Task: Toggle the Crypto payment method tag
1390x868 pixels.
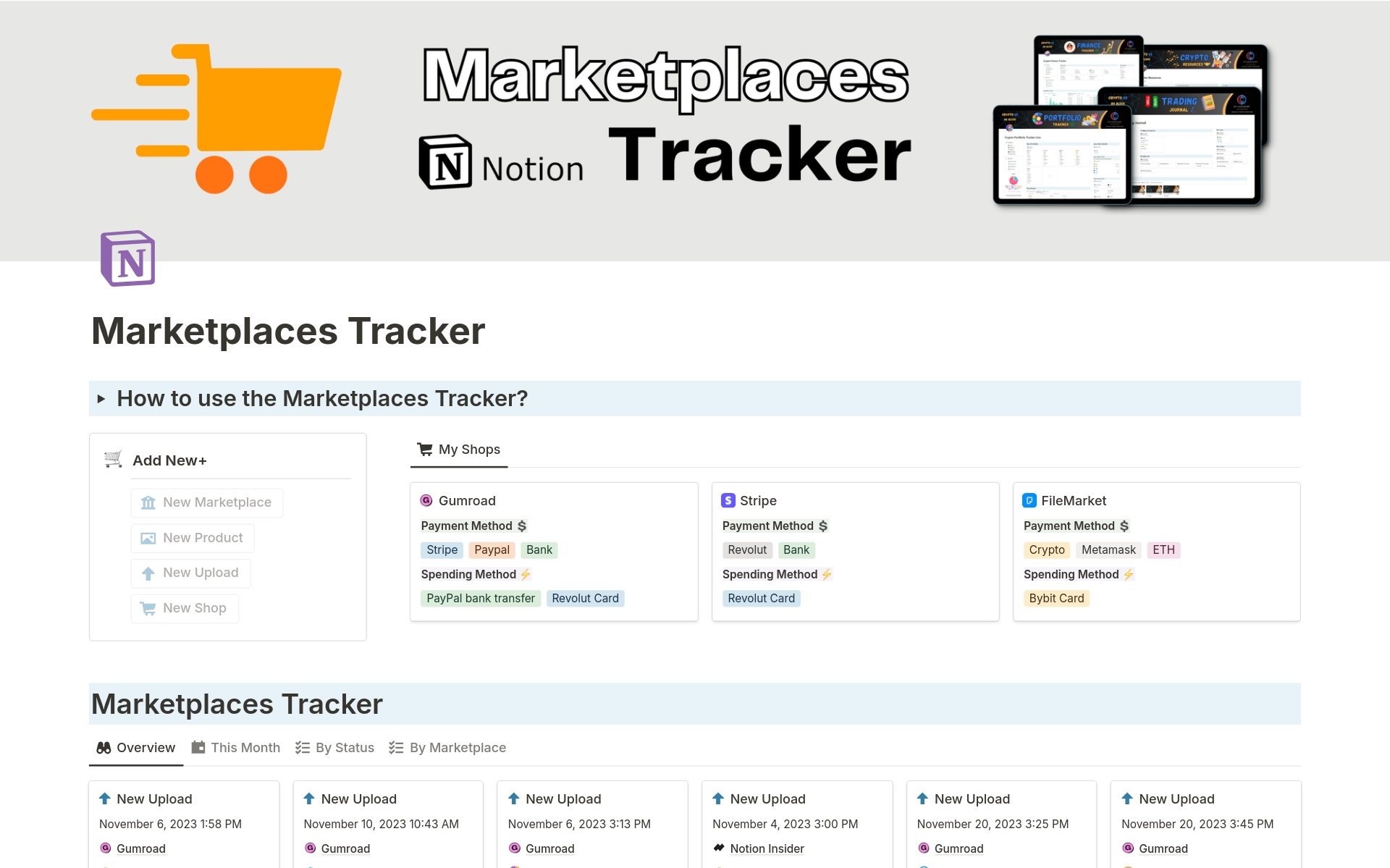Action: click(x=1047, y=549)
